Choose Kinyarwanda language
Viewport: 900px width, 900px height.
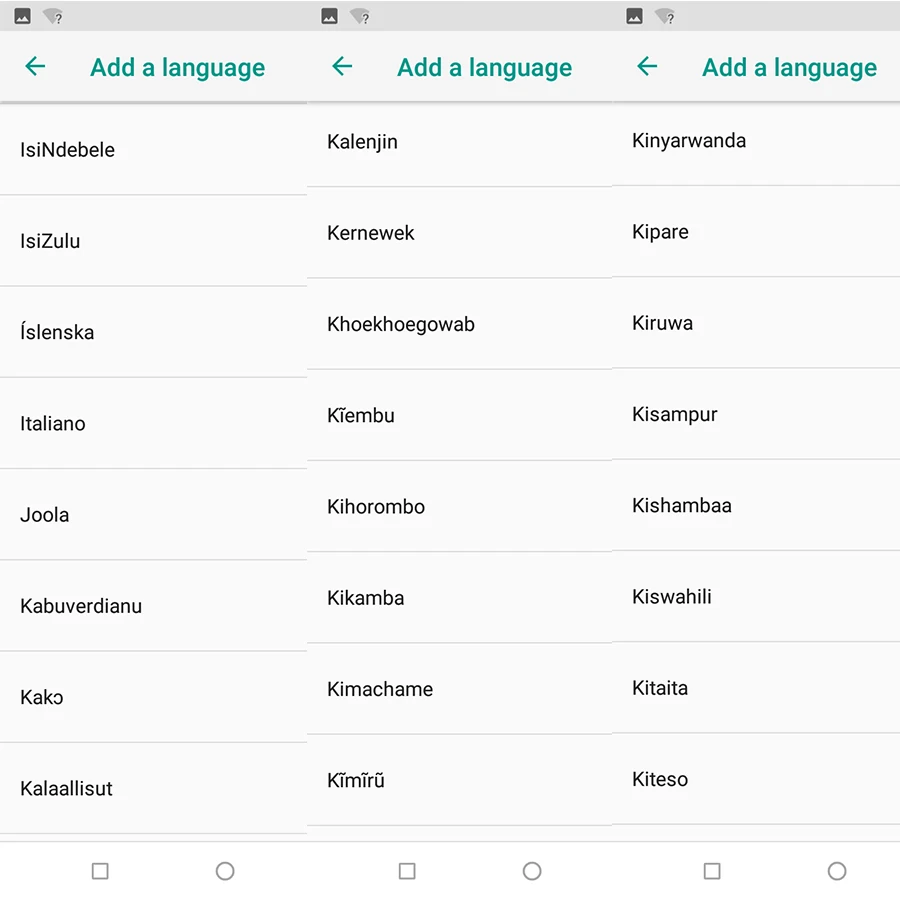click(756, 141)
